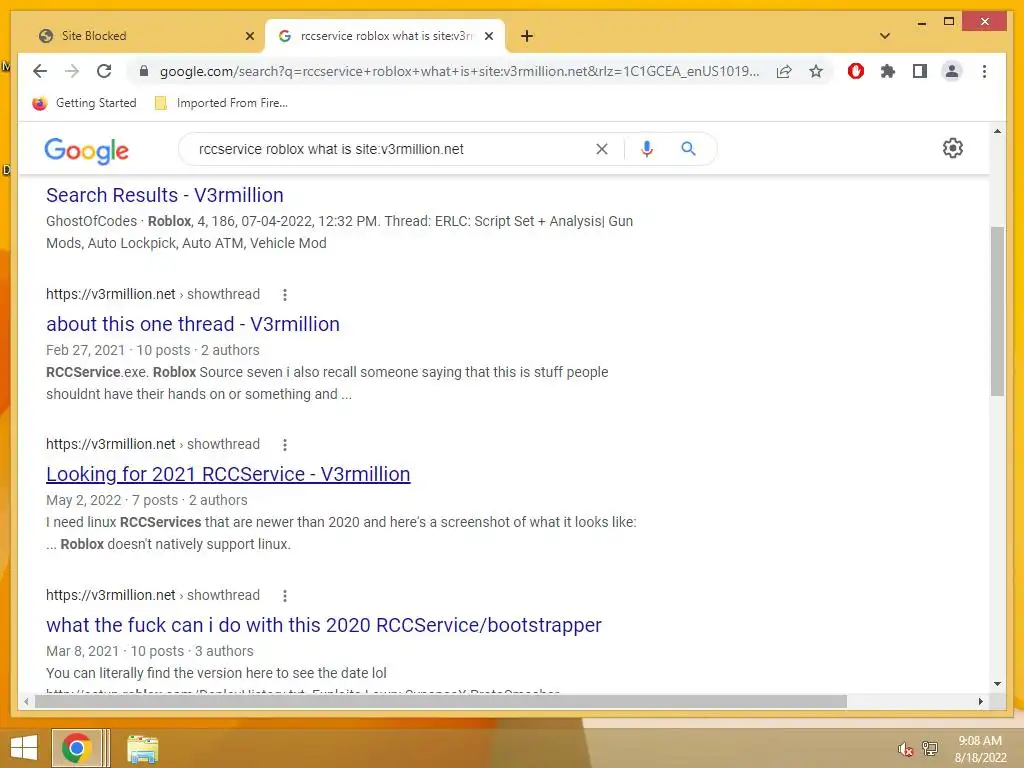The width and height of the screenshot is (1024, 768).
Task: Open a new browser tab
Action: (527, 36)
